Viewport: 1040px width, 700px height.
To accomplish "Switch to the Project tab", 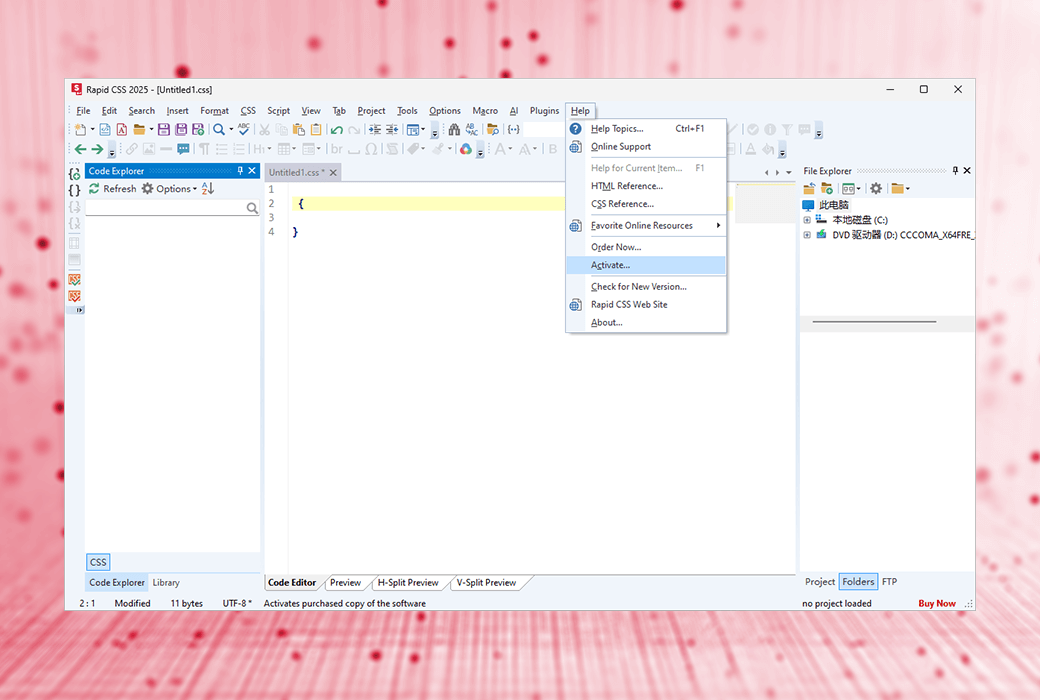I will (x=820, y=582).
